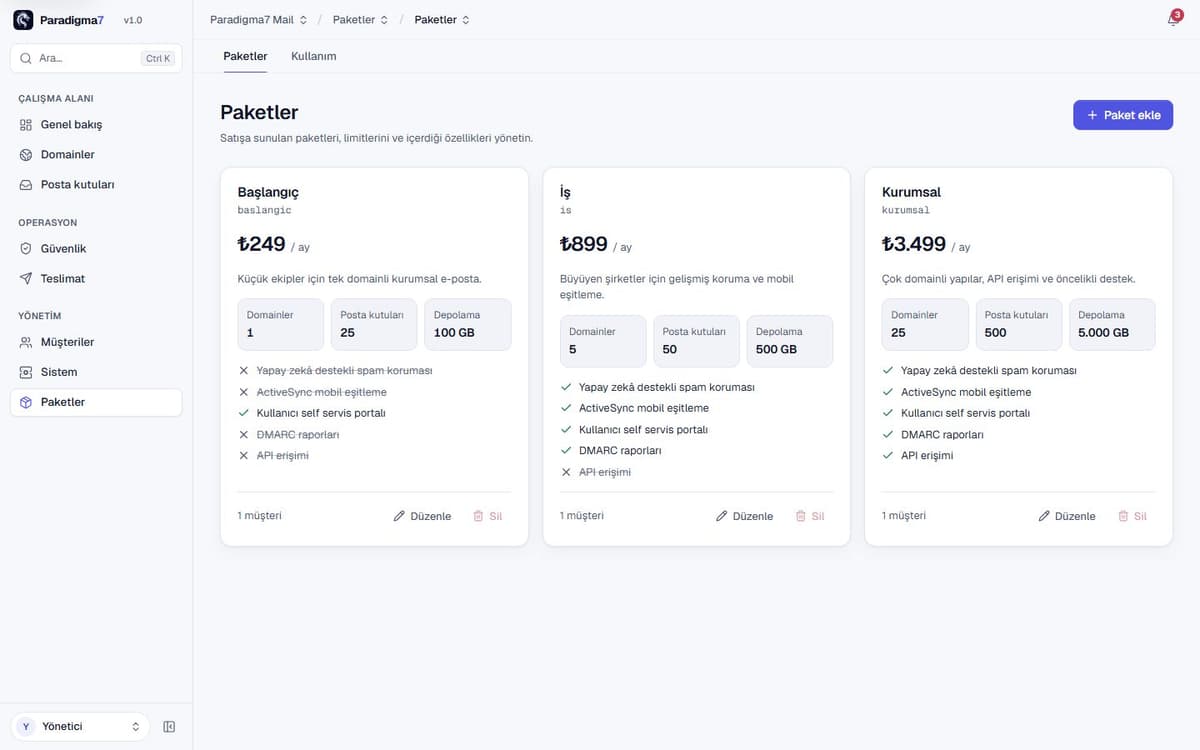
Task: Click the 5.000 GB Depolama value
Action: 1103,333
